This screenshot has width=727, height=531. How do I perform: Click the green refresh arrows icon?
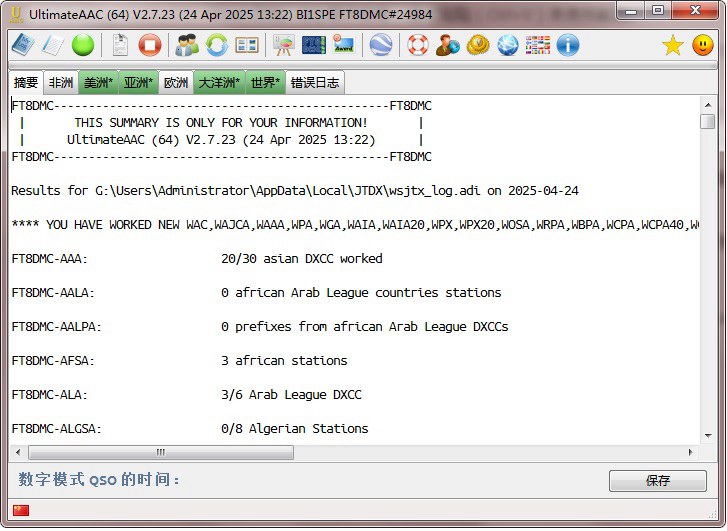217,45
